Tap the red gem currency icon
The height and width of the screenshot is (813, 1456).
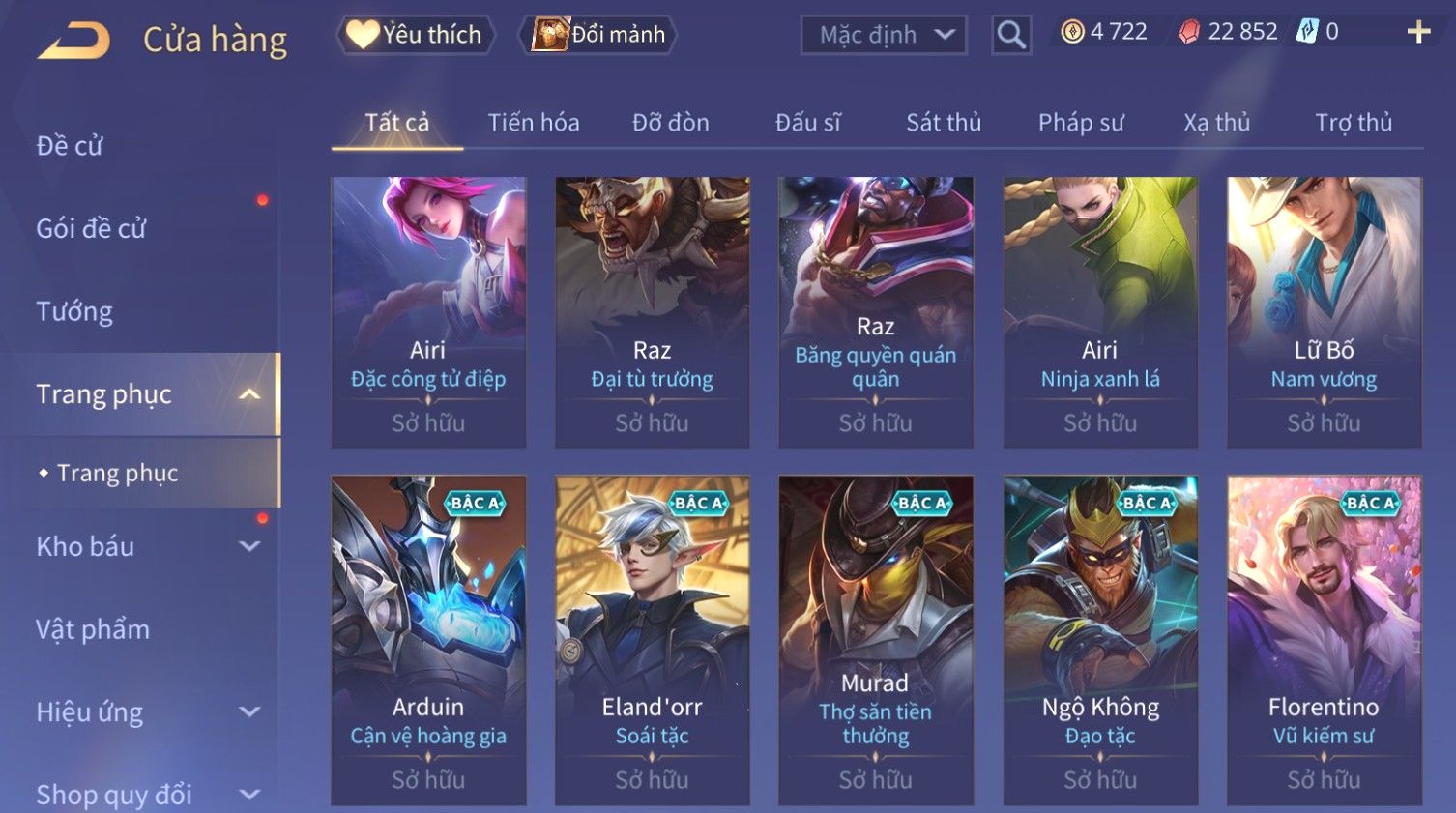click(1189, 32)
